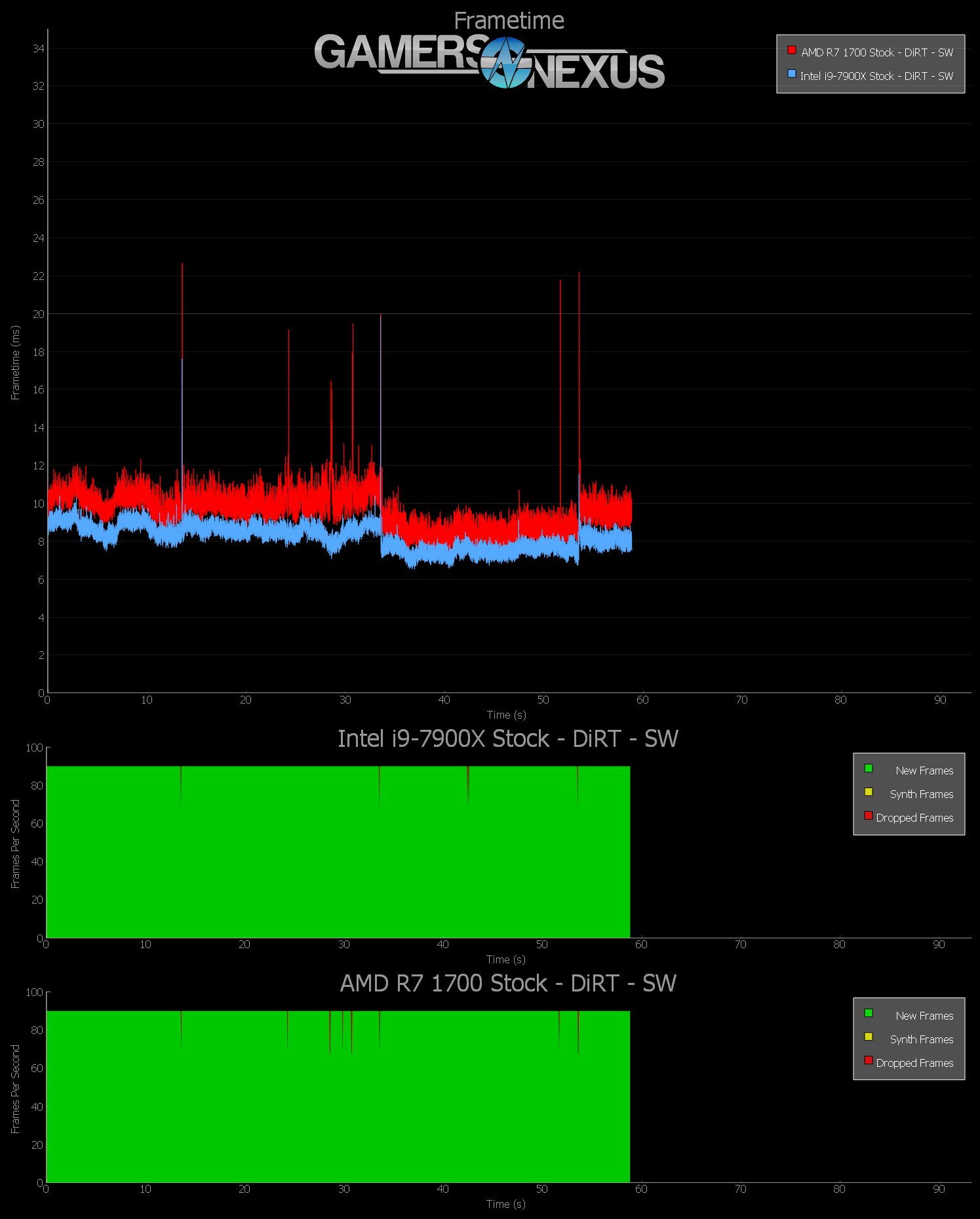Click the 'Frametime' chart title

[509, 21]
